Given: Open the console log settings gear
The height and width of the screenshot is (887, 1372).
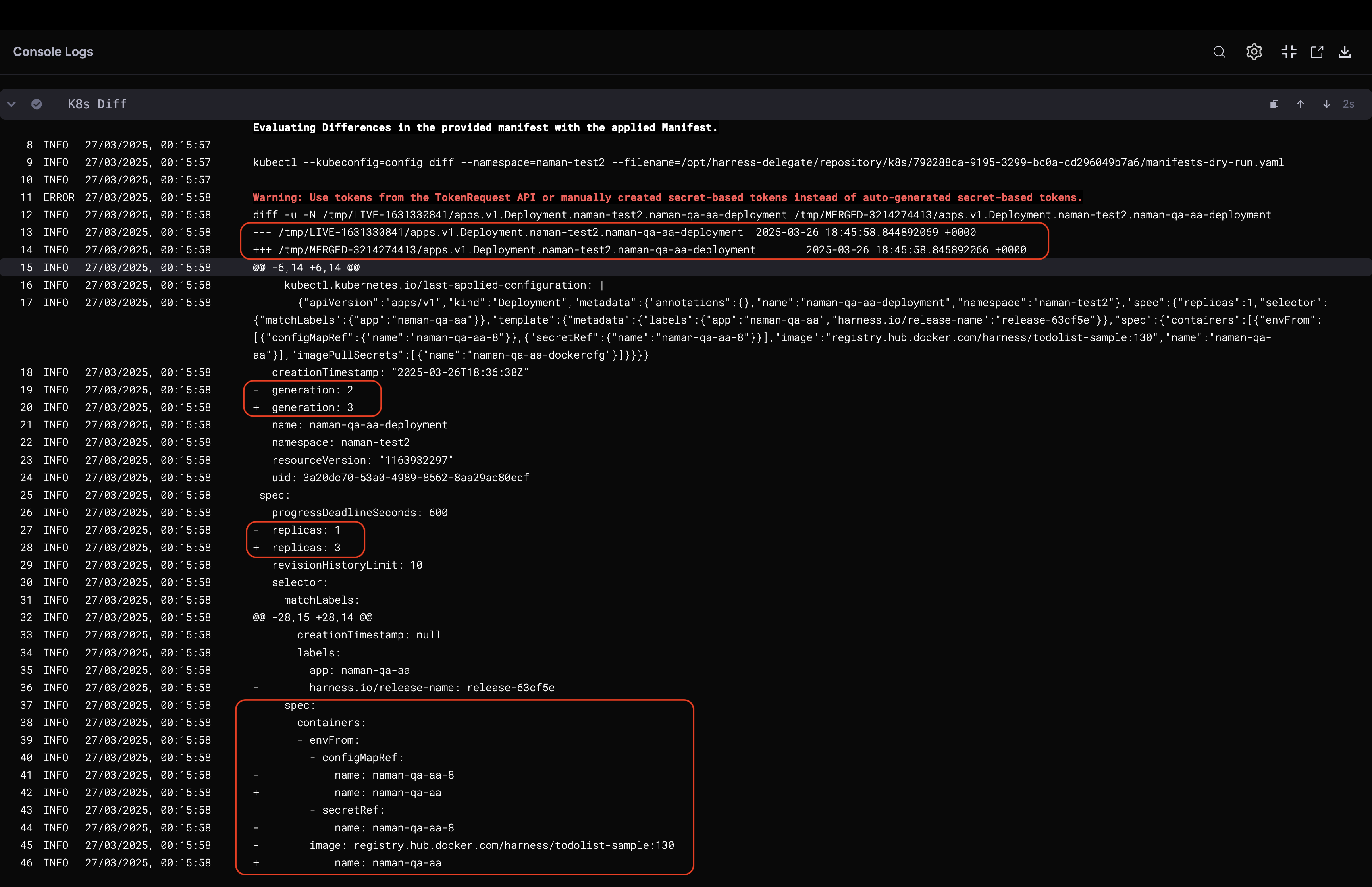Looking at the screenshot, I should (x=1254, y=52).
